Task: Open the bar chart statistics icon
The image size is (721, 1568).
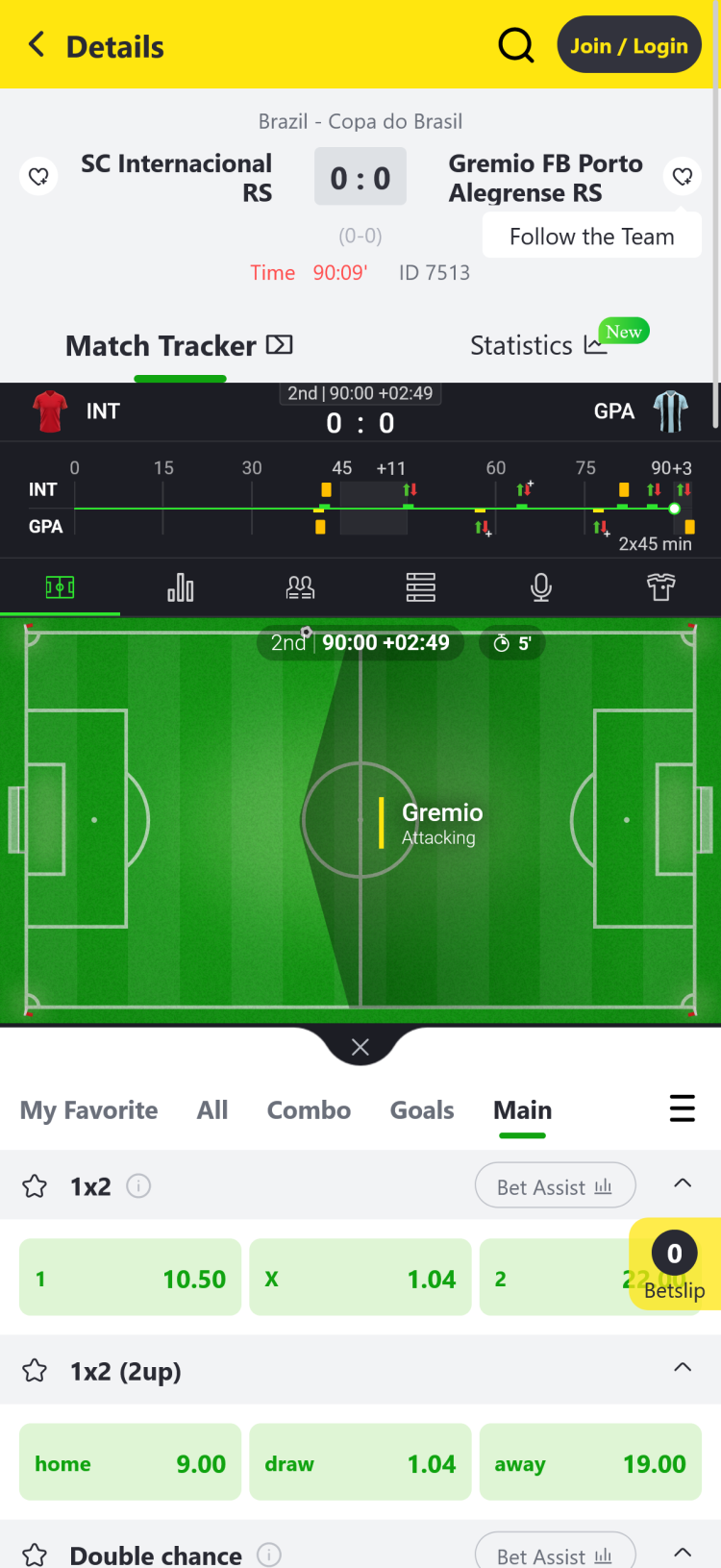Action: pos(180,586)
